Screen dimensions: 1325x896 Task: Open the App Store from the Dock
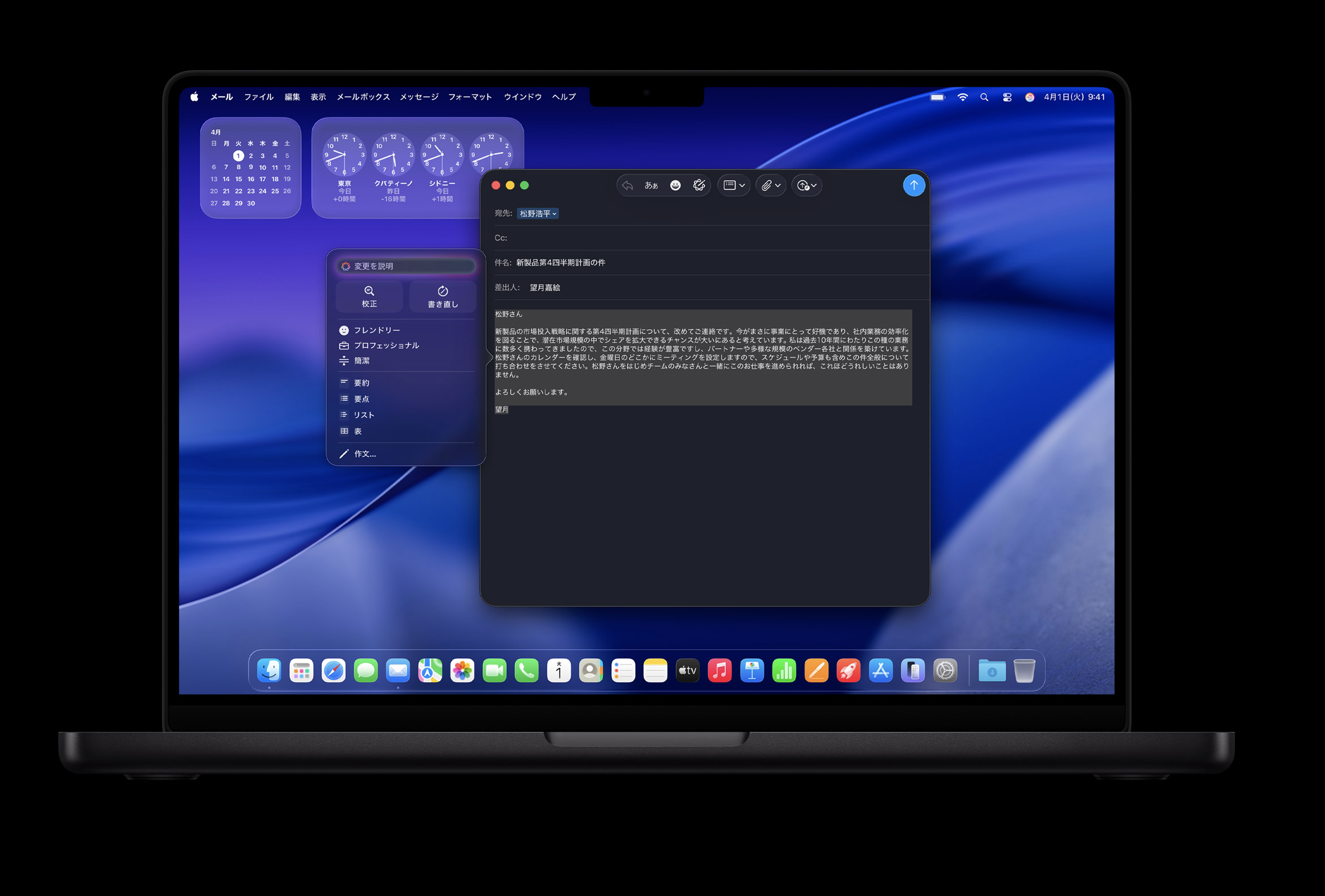click(x=881, y=670)
